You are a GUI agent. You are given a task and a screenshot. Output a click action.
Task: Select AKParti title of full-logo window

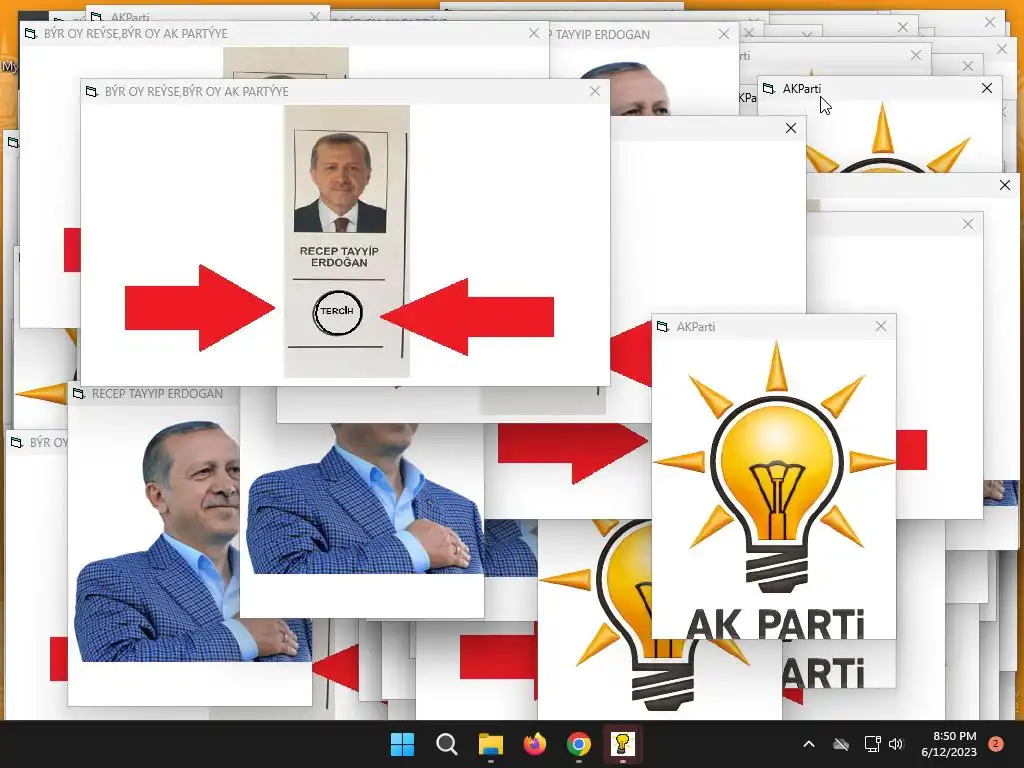tap(696, 327)
